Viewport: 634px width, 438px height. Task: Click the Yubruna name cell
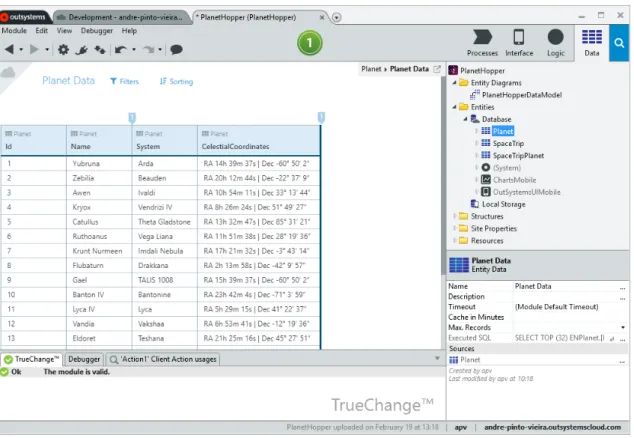(x=99, y=163)
